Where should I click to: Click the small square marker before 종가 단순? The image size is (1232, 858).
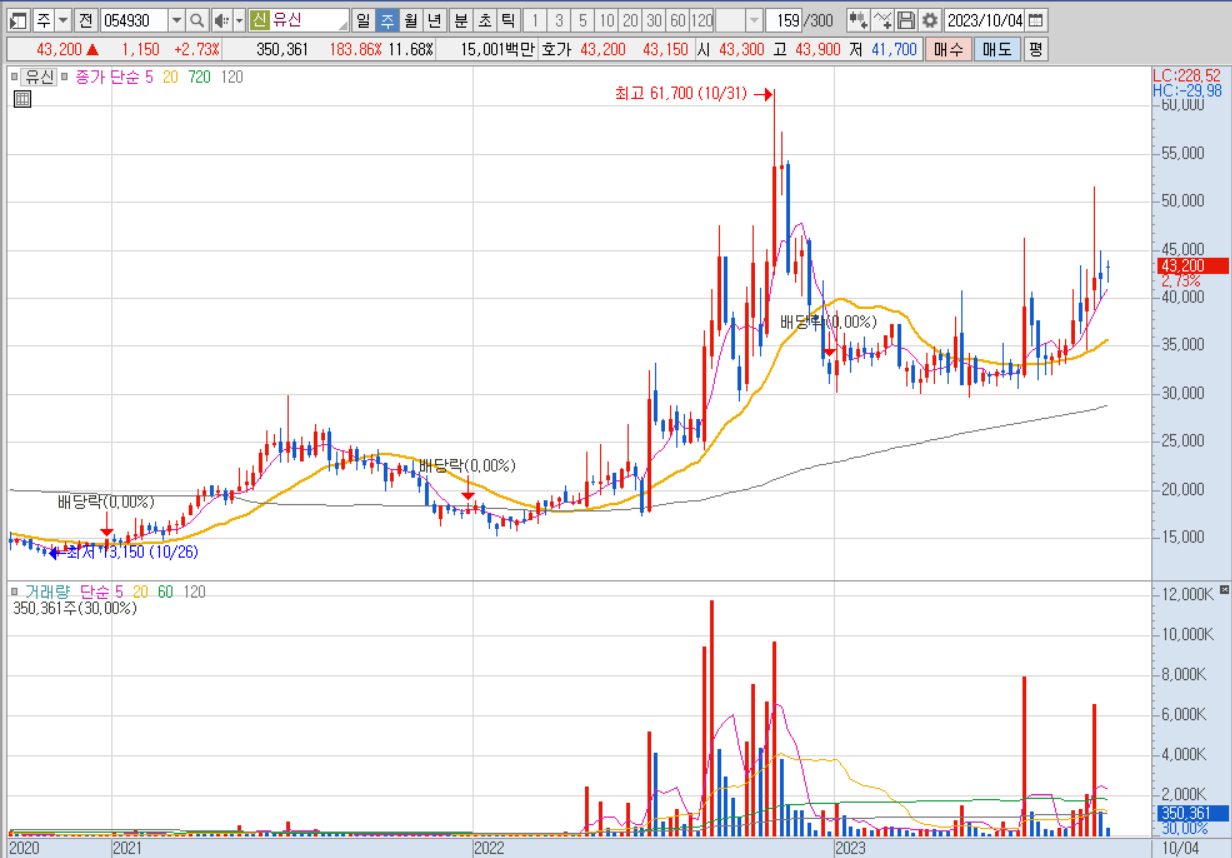pos(66,76)
